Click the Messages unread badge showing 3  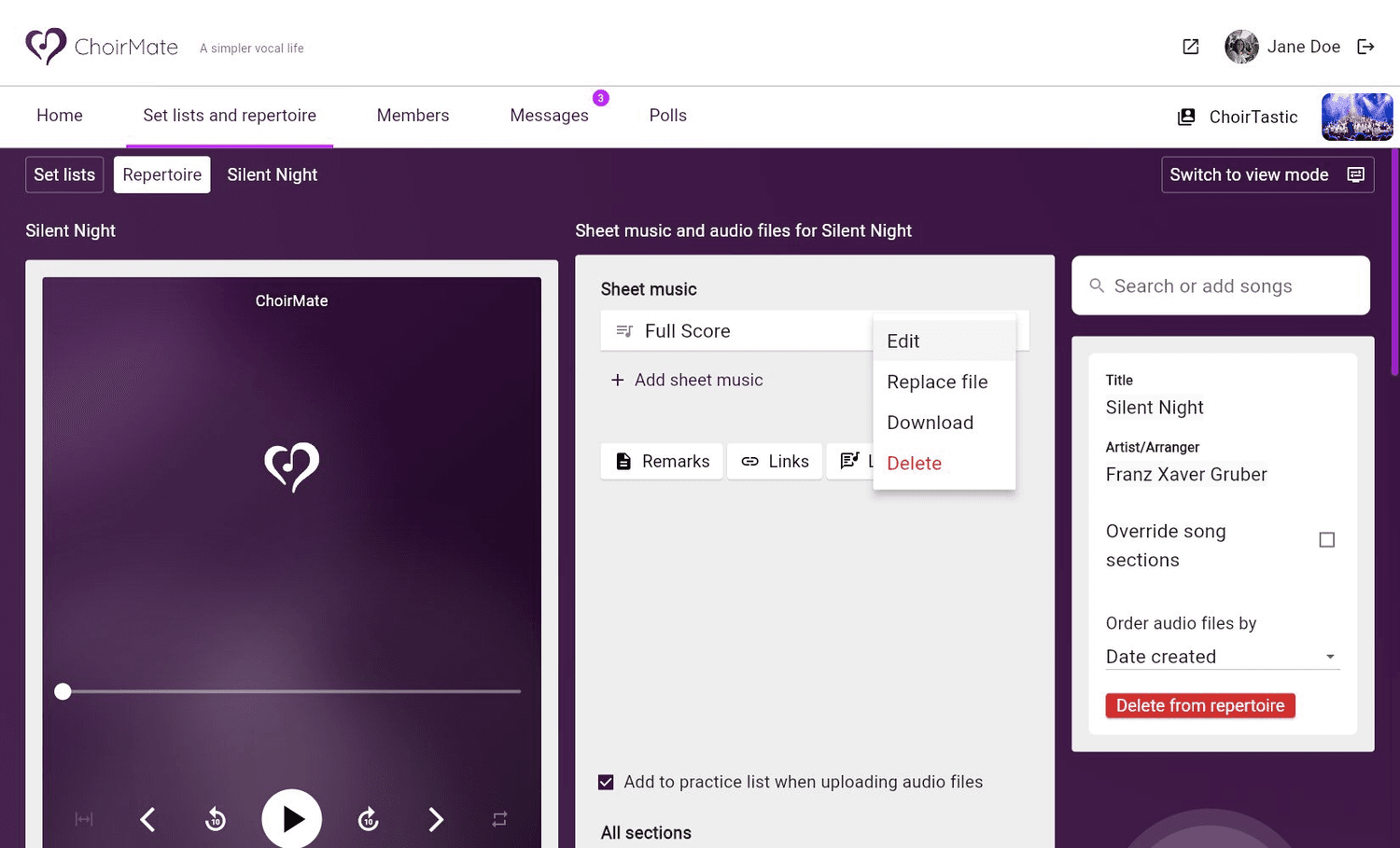601,98
